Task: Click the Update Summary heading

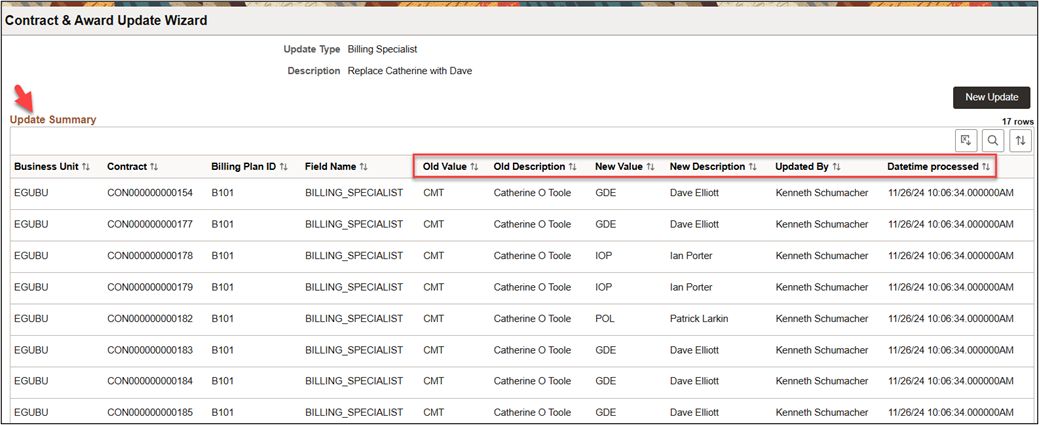Action: click(53, 119)
